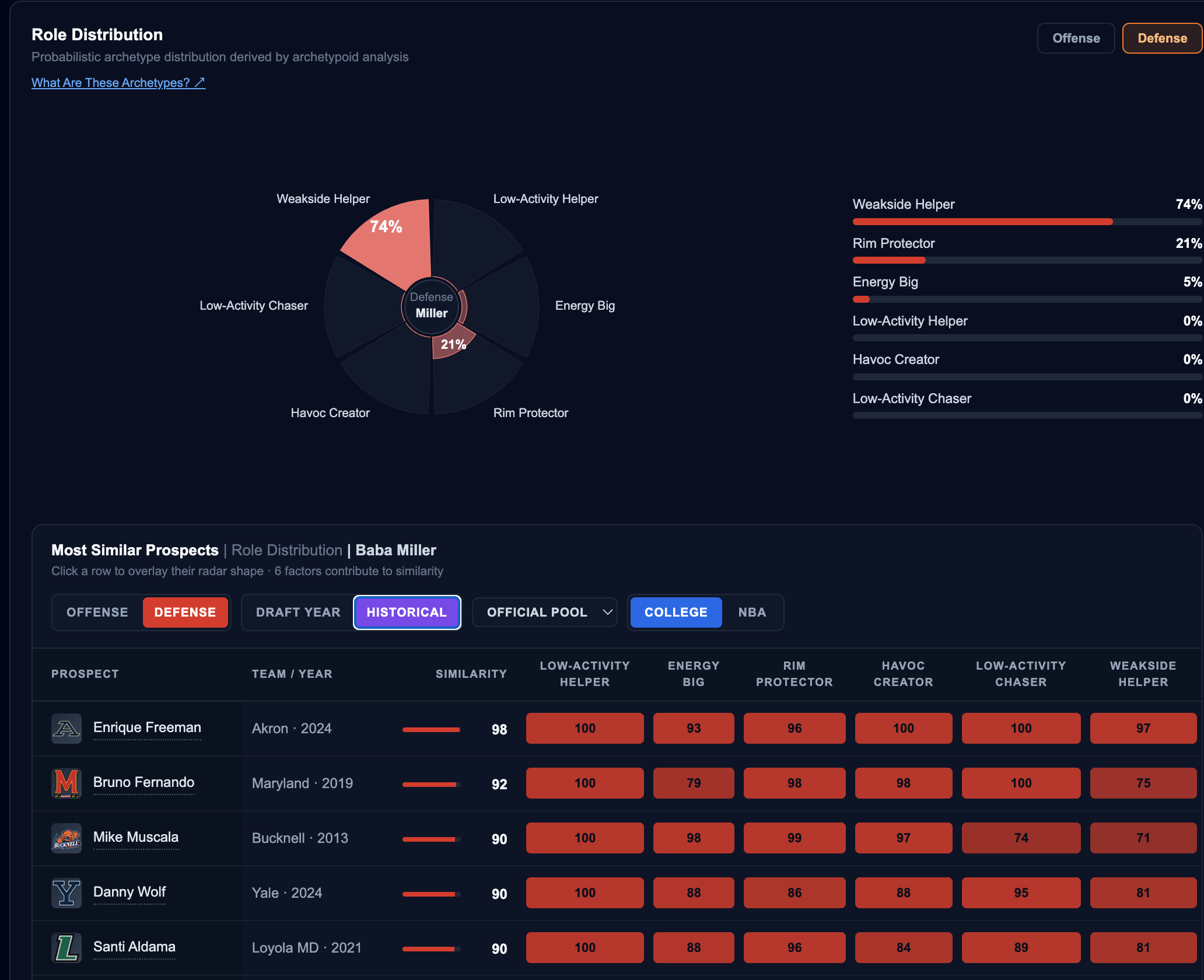1204x980 pixels.
Task: Switch chart view to Offense
Action: click(x=1076, y=38)
